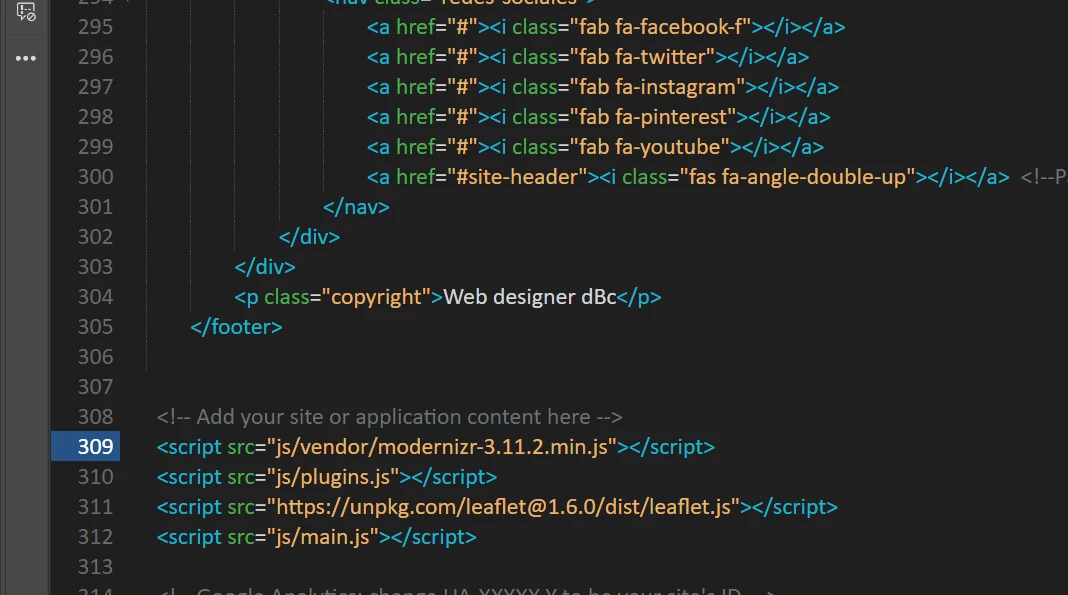Click the closing </footer> tag
Viewport: 1068px width, 595px height.
[x=236, y=327]
